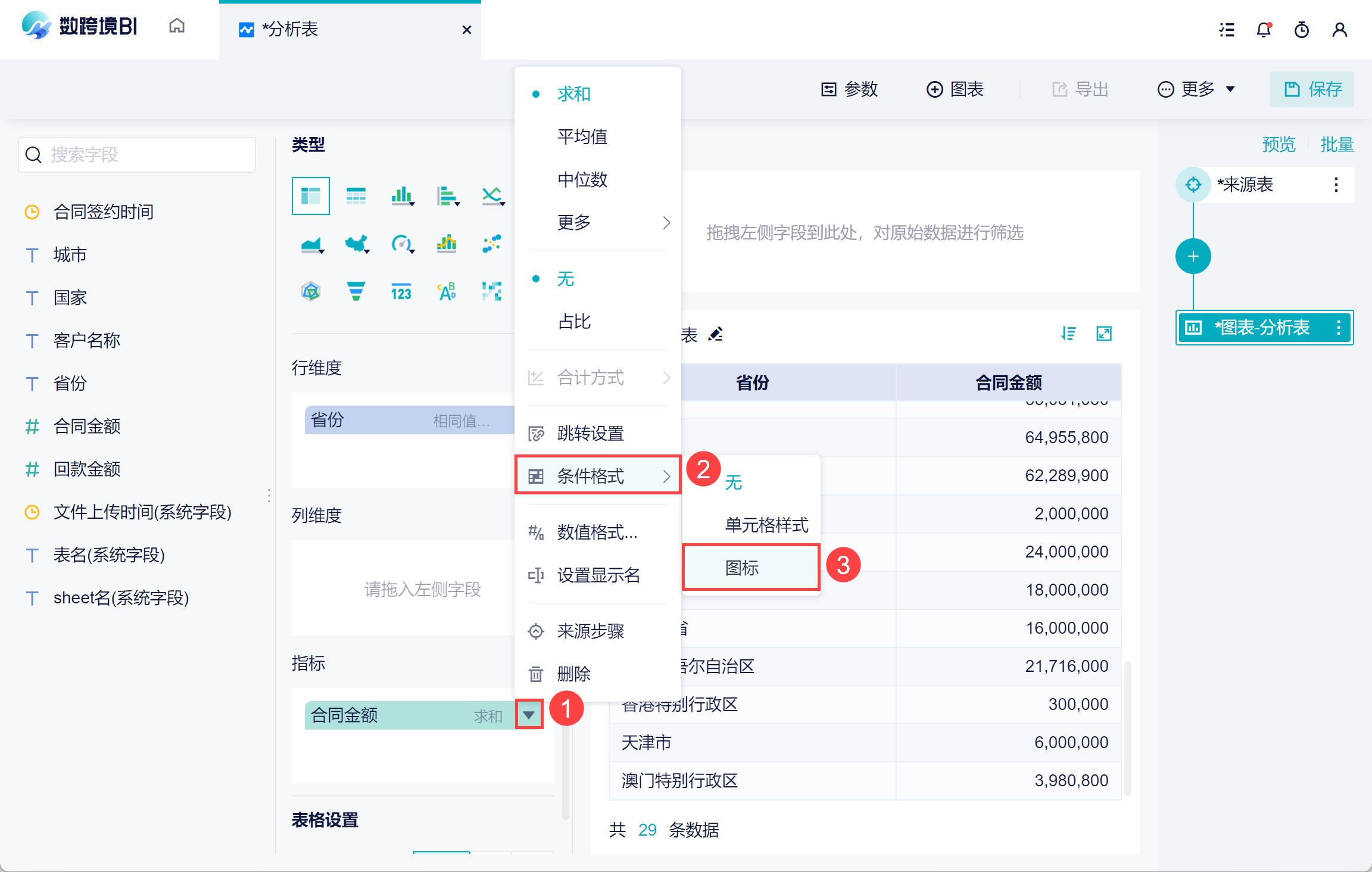1372x872 pixels.
Task: Expand the chart to fullscreen icon
Action: click(1104, 334)
